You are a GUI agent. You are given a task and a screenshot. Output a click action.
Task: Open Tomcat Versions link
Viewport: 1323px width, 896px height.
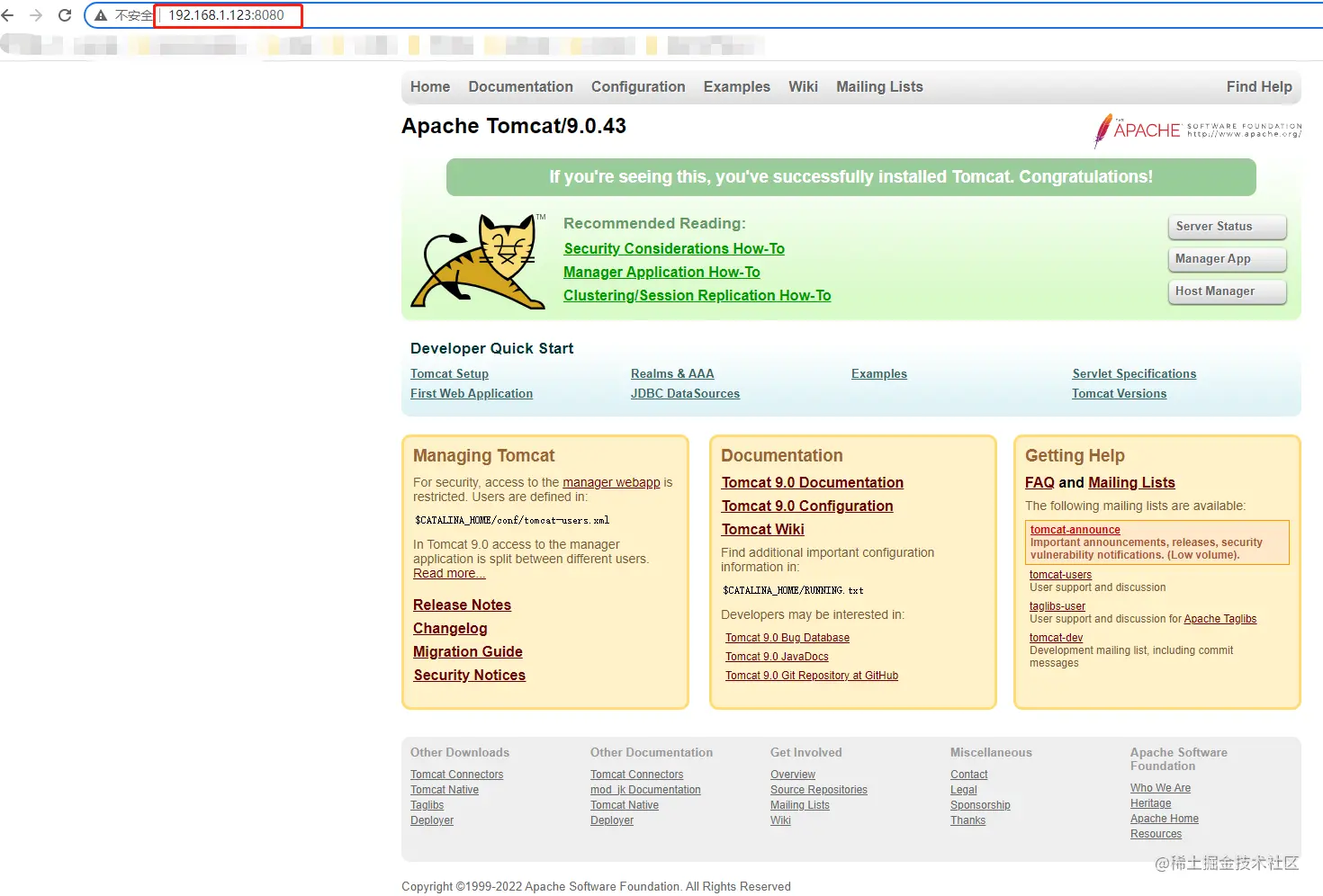tap(1119, 393)
